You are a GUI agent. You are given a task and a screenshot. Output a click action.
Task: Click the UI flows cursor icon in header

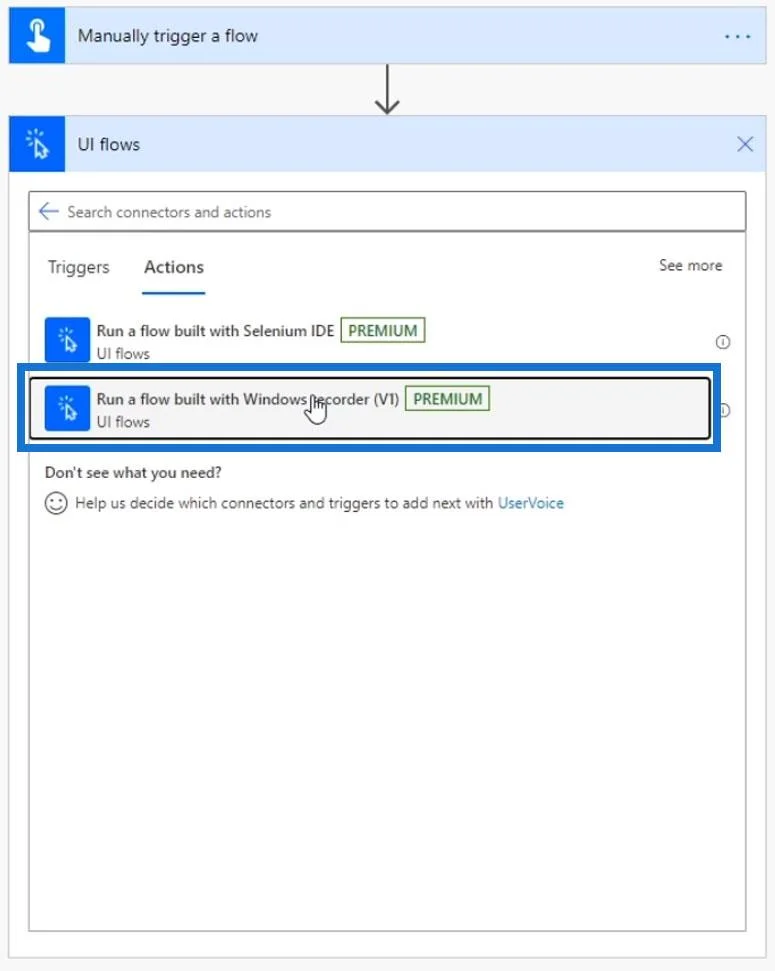click(37, 144)
